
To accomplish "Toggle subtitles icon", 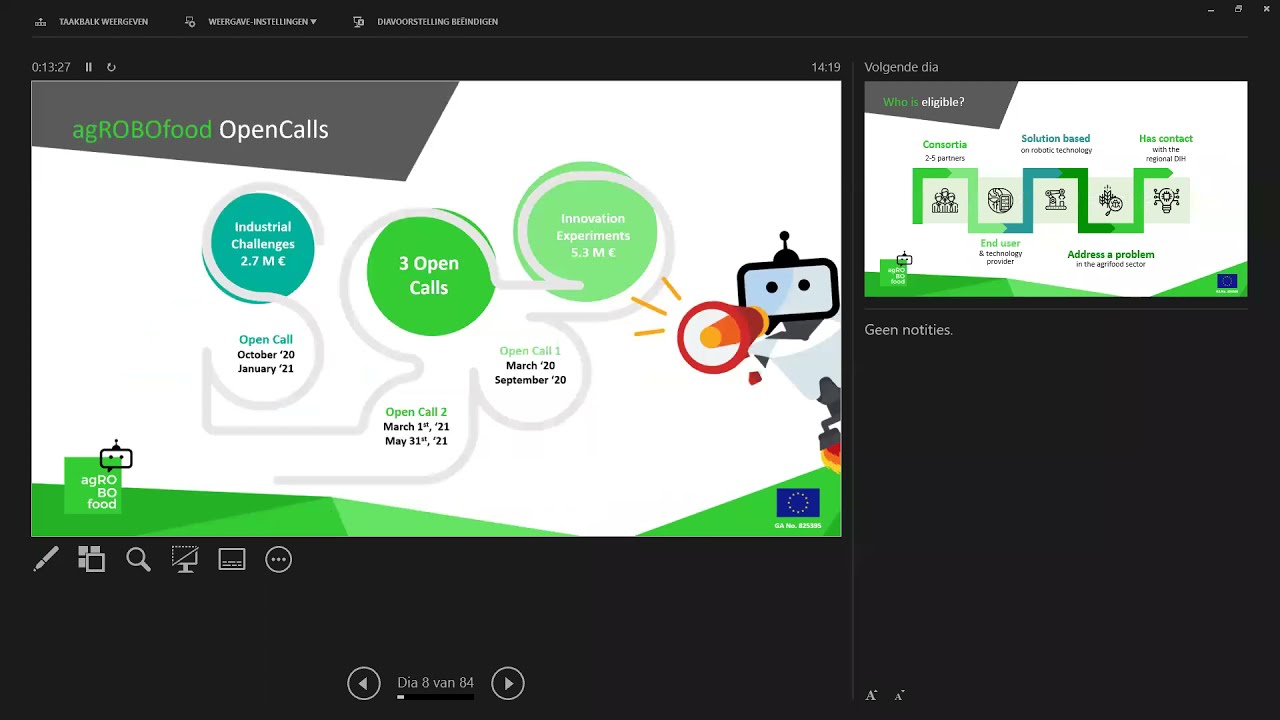I will (232, 559).
